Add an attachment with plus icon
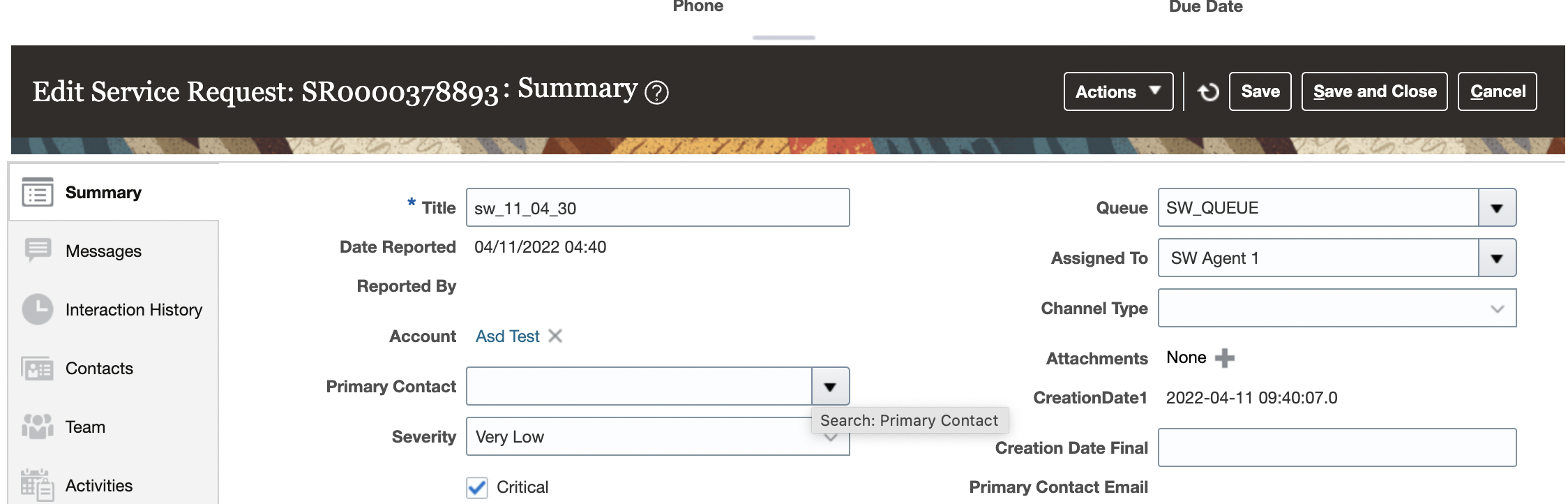 (1224, 358)
